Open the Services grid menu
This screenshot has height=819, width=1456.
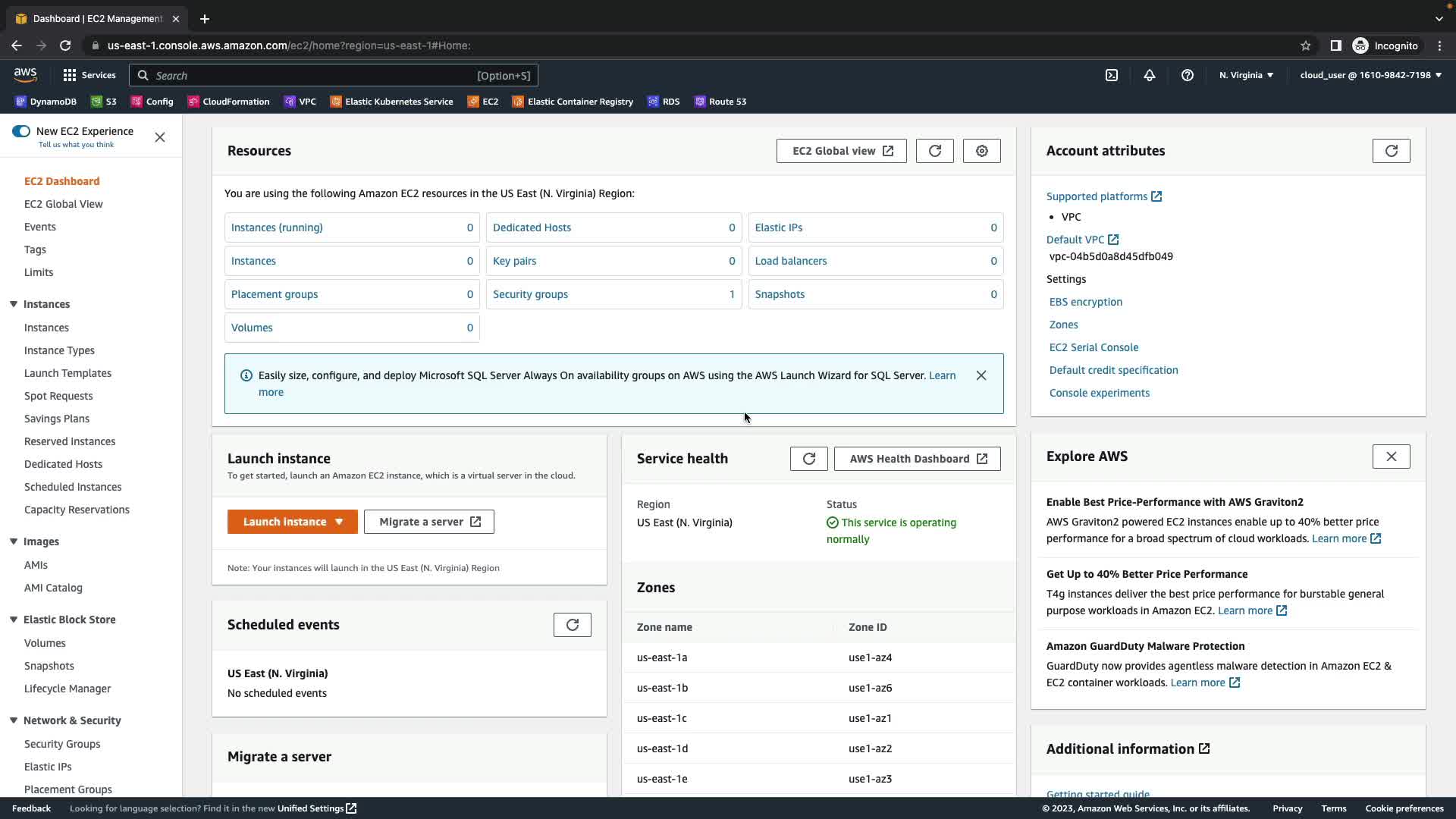point(89,75)
